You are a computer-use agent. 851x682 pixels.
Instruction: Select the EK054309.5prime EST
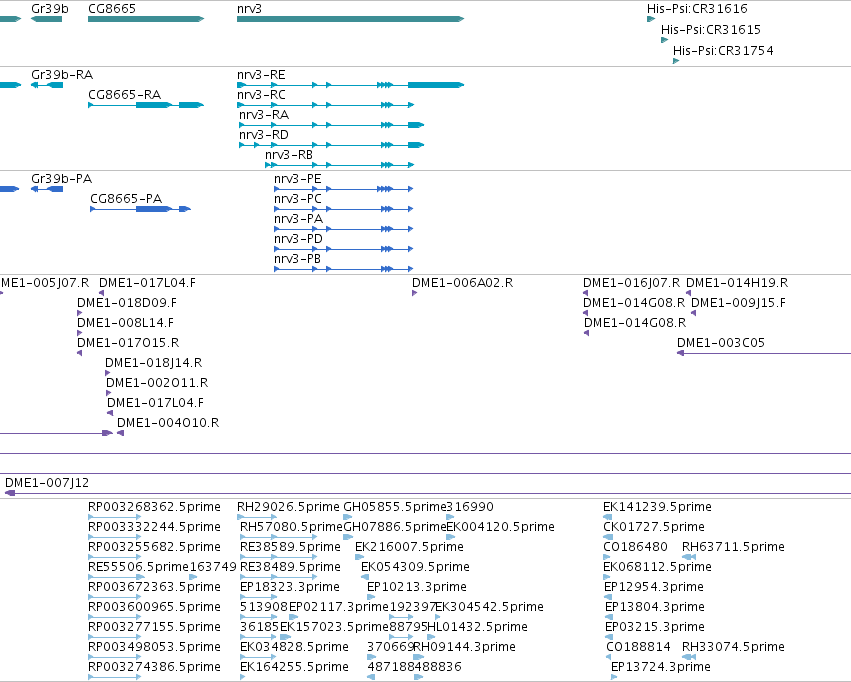coord(415,568)
